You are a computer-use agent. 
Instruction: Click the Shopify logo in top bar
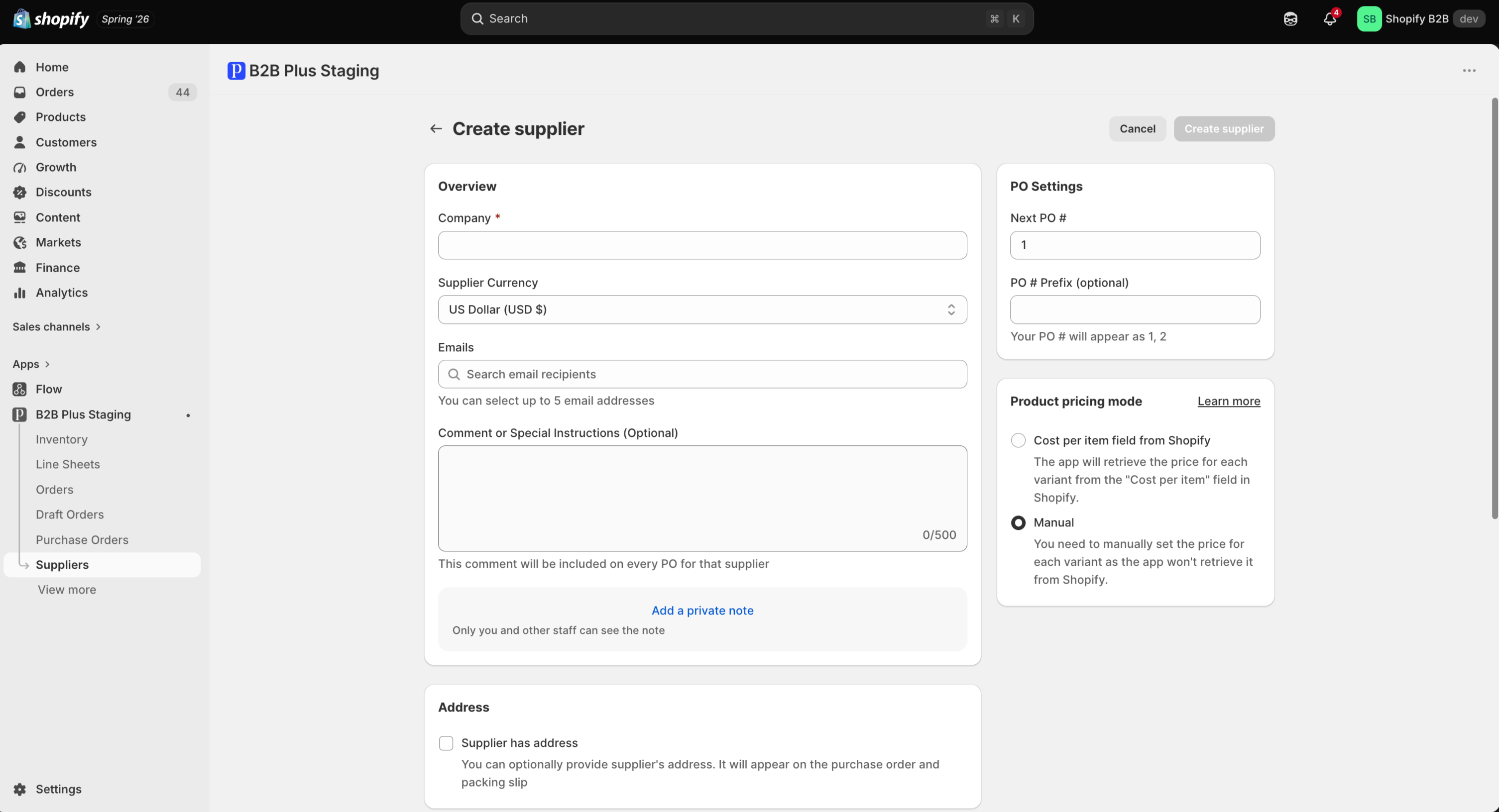pyautogui.click(x=51, y=18)
